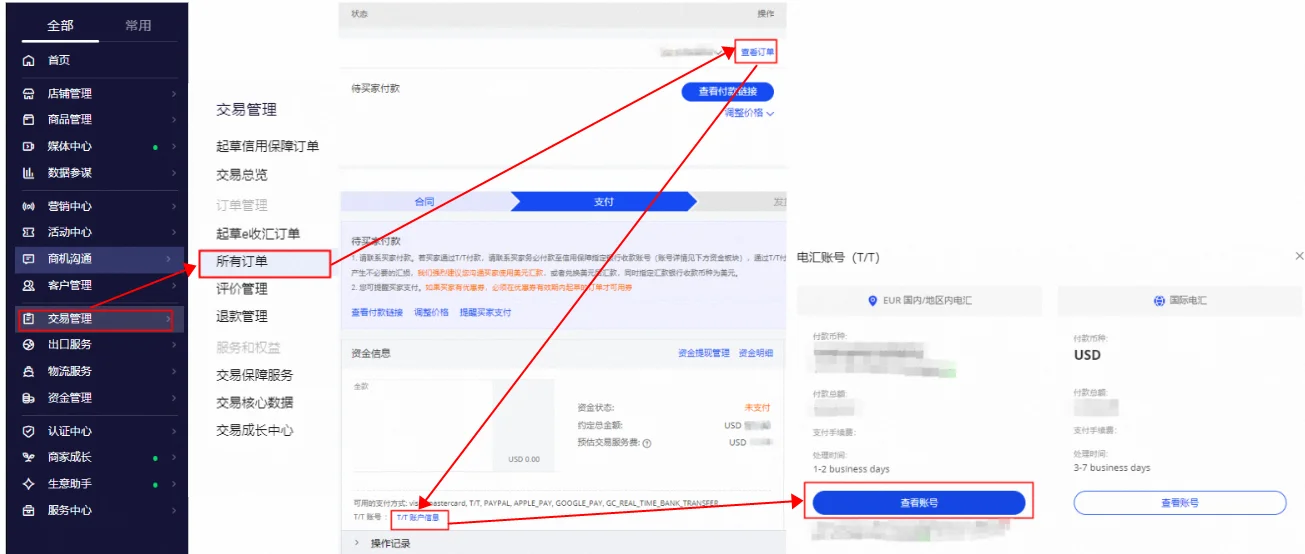Image resolution: width=1305 pixels, height=554 pixels.
Task: Click the 出口服务 icon
Action: [x=28, y=345]
